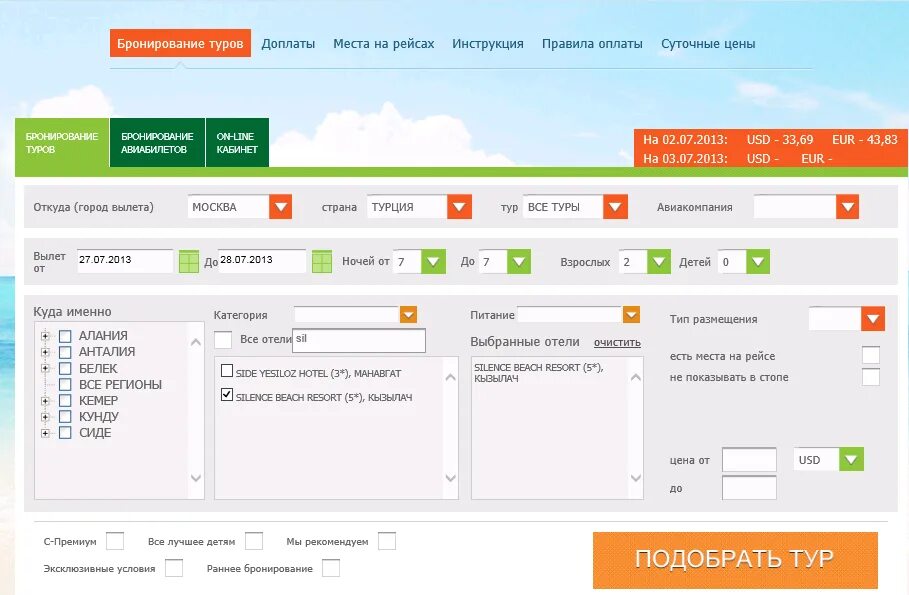Check the КУНДУ region checkbox
The height and width of the screenshot is (595, 909).
coord(65,416)
